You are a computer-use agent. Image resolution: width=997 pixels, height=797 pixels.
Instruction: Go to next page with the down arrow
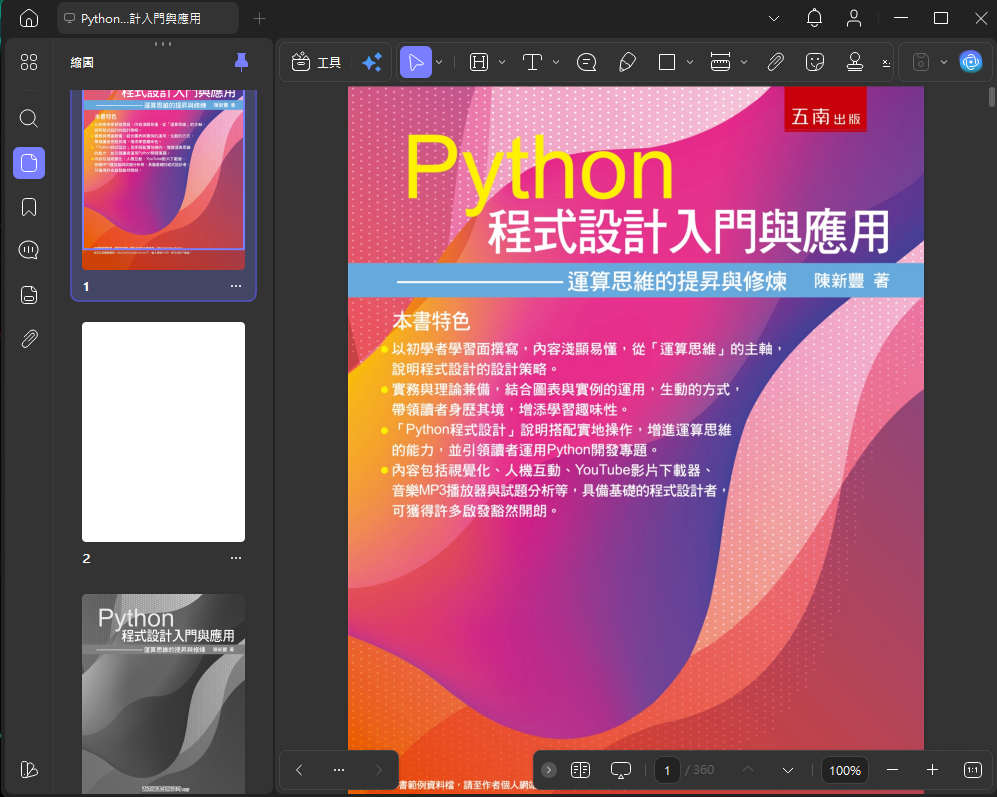pyautogui.click(x=788, y=770)
